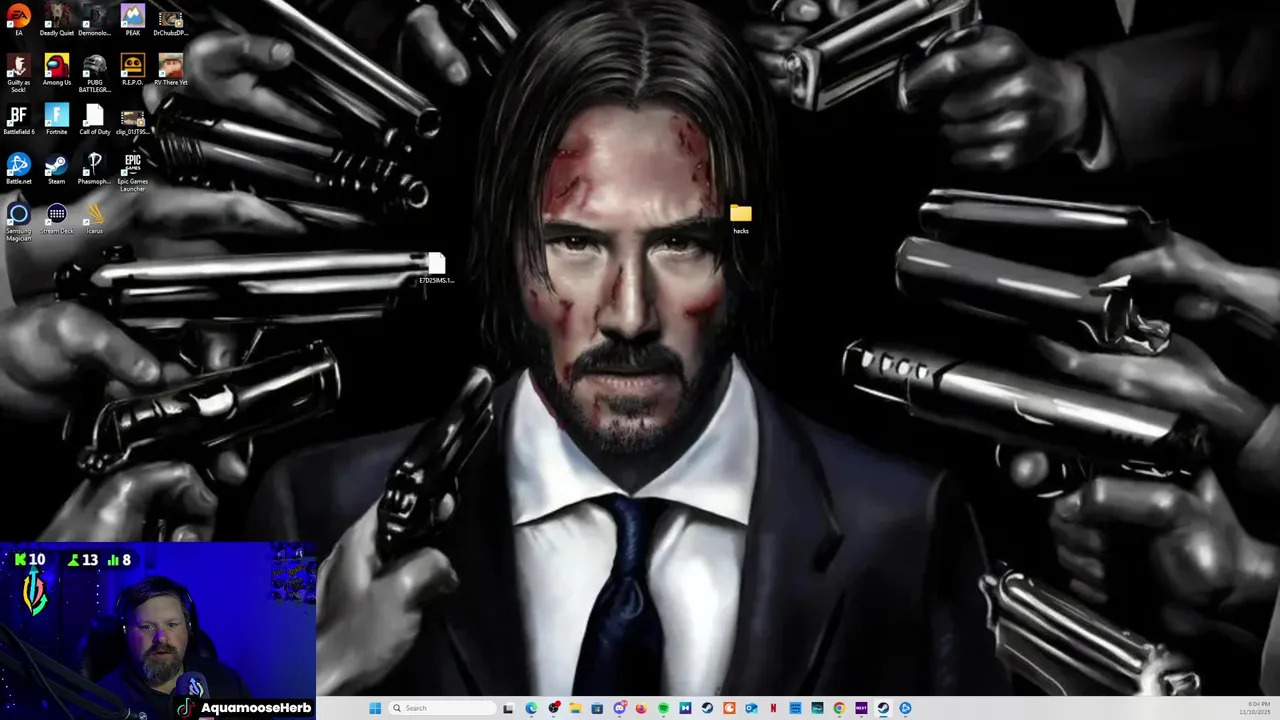Open Microsoft Edge from the taskbar
The image size is (1280, 720).
coord(531,708)
